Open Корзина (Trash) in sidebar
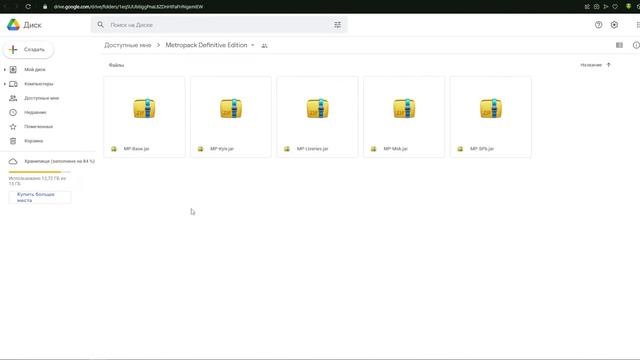The image size is (640, 360). pos(33,141)
